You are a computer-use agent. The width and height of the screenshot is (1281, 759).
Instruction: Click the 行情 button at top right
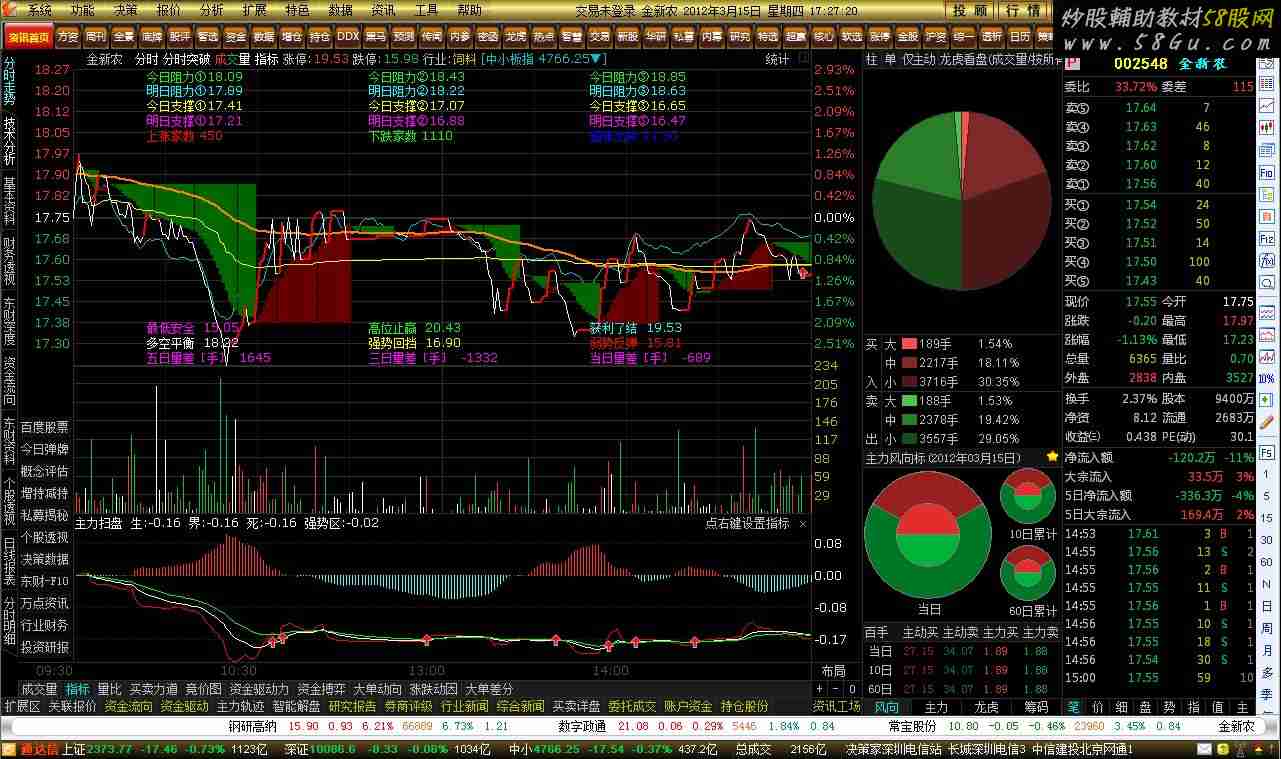1023,10
